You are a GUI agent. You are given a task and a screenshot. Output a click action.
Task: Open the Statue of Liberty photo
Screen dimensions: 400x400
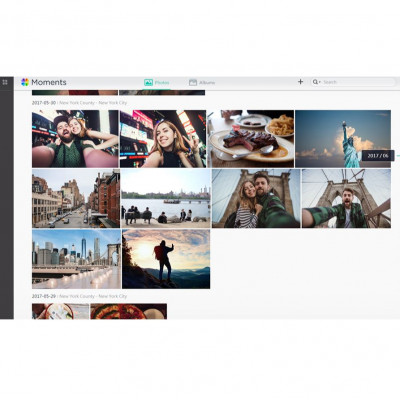(x=343, y=139)
